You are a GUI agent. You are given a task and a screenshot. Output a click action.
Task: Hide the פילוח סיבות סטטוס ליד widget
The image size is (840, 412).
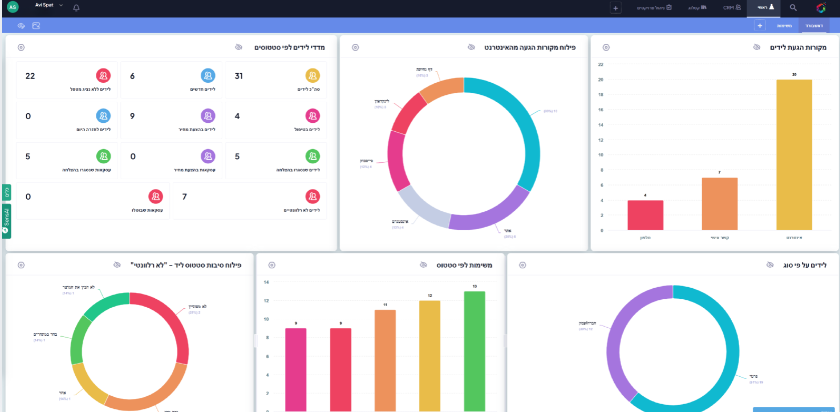point(117,265)
